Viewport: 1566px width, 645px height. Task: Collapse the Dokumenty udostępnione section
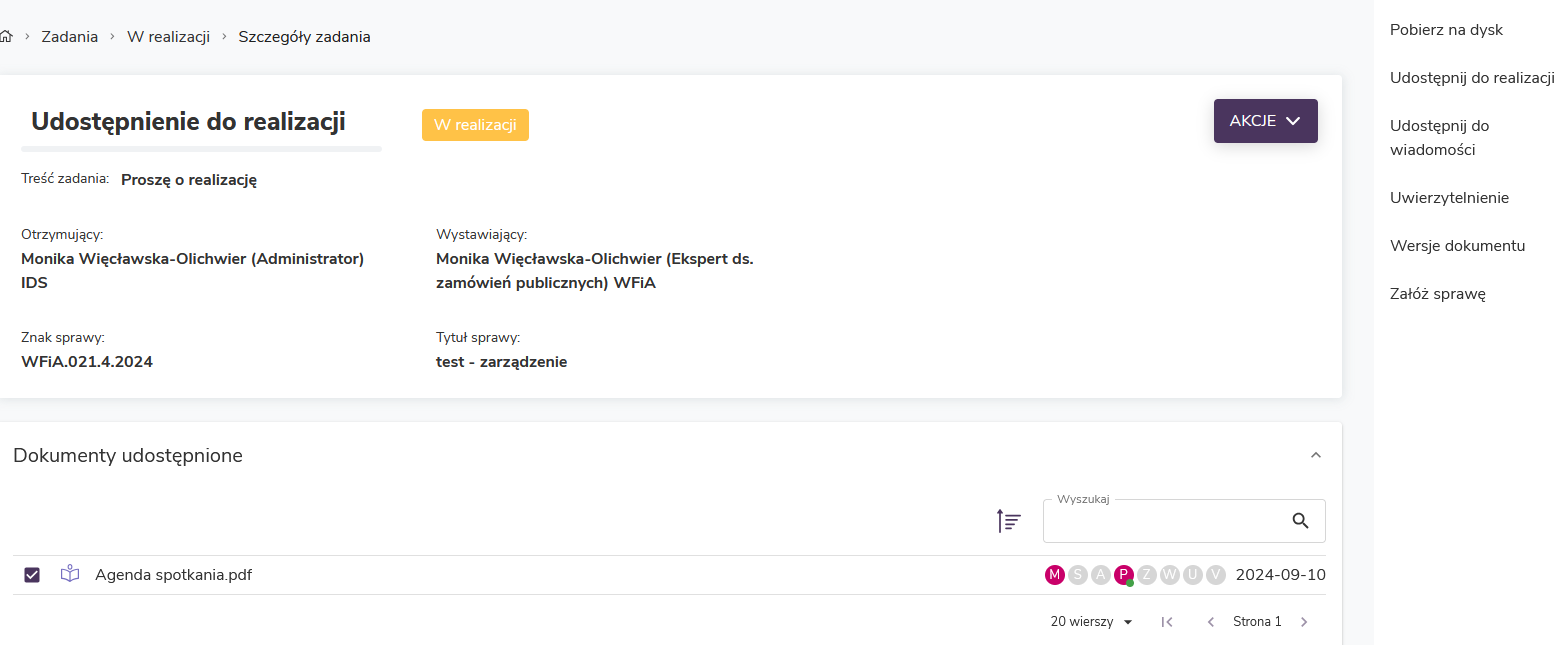[1316, 455]
